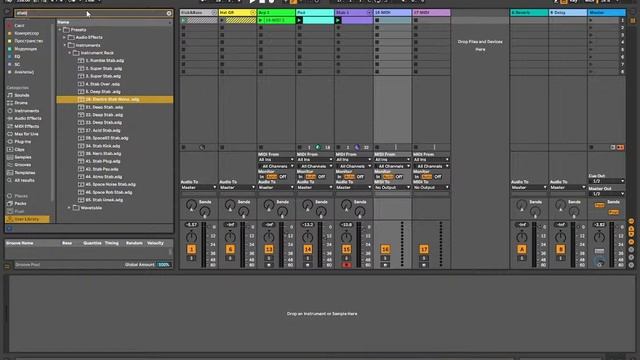Viewport: 640px width, 360px height.
Task: Open the Drums browser category
Action: (x=21, y=103)
